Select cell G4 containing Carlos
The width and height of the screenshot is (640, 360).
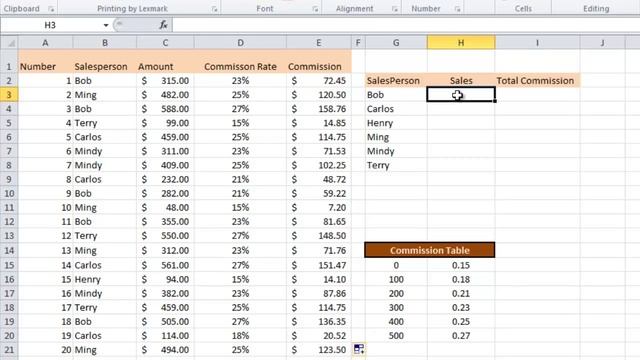coord(396,109)
